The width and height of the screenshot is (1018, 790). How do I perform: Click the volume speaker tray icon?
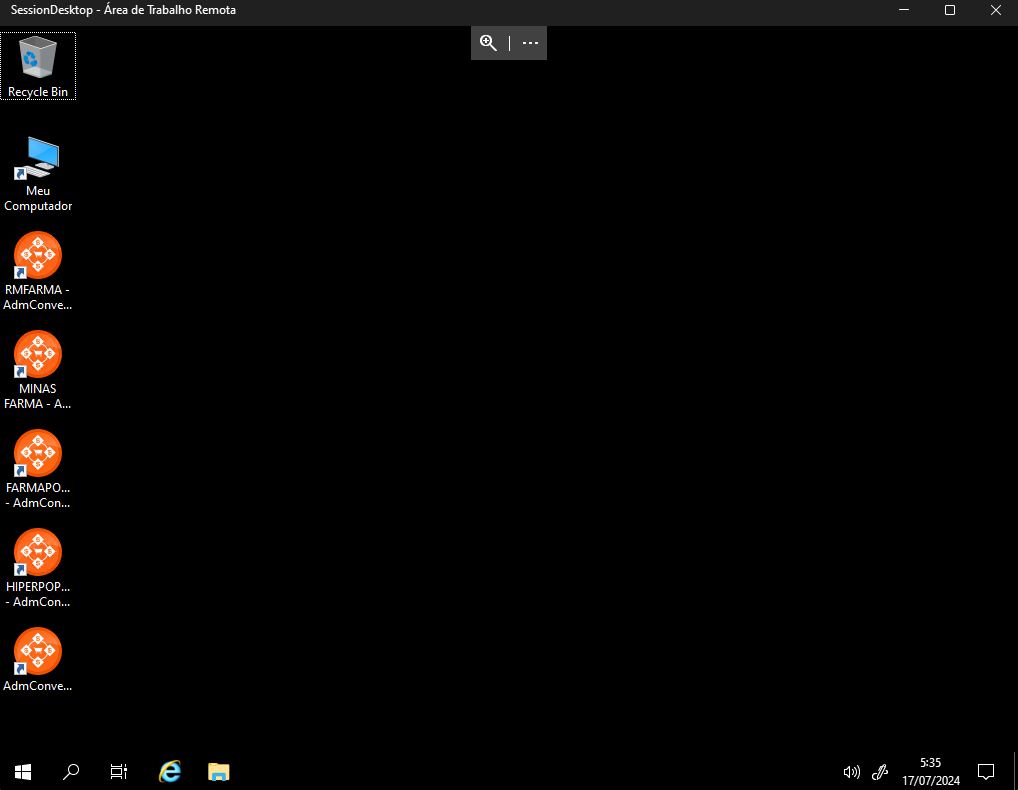[851, 771]
